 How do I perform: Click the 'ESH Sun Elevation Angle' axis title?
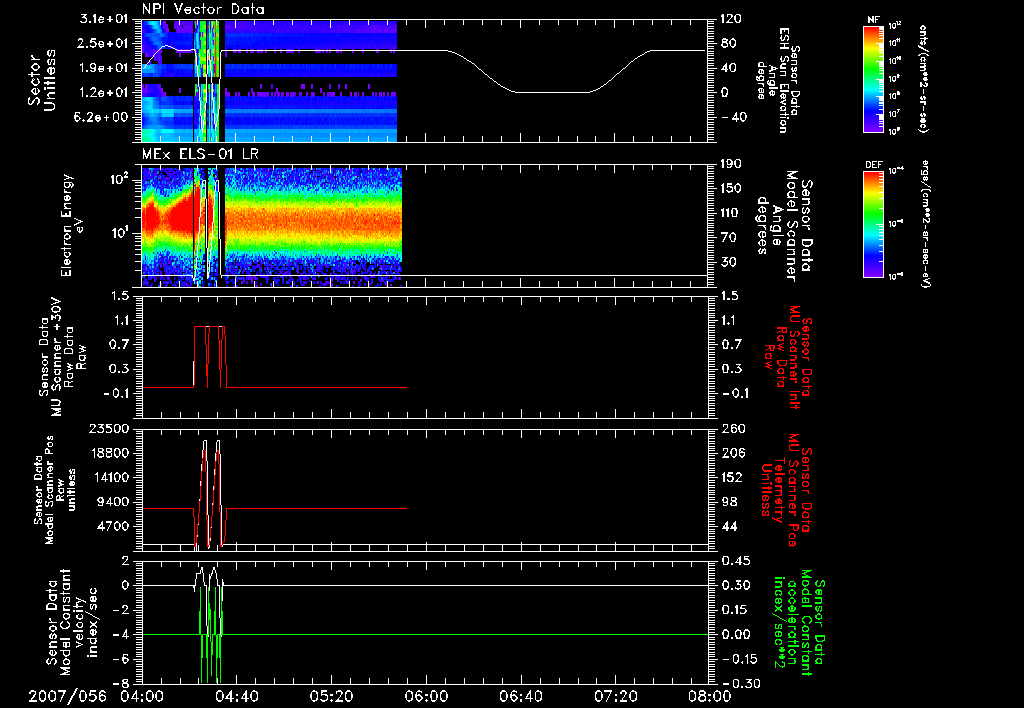pos(777,80)
